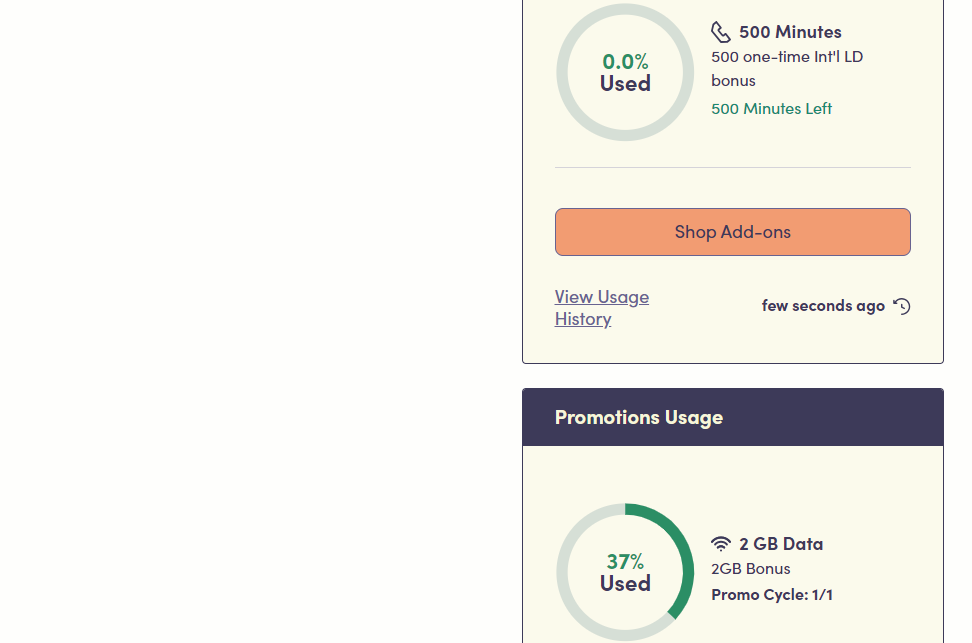Click the 2GB Bonus description text
The height and width of the screenshot is (643, 972).
tap(751, 569)
